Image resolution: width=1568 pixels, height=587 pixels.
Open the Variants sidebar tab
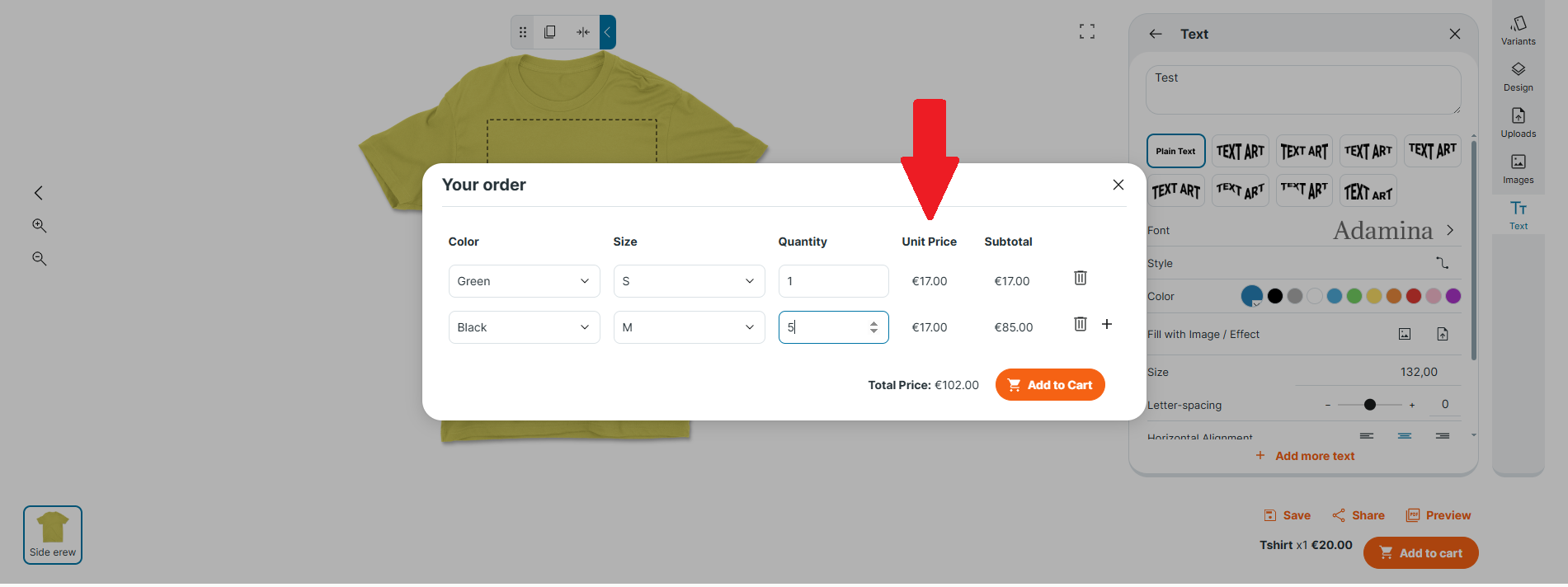tap(1519, 31)
